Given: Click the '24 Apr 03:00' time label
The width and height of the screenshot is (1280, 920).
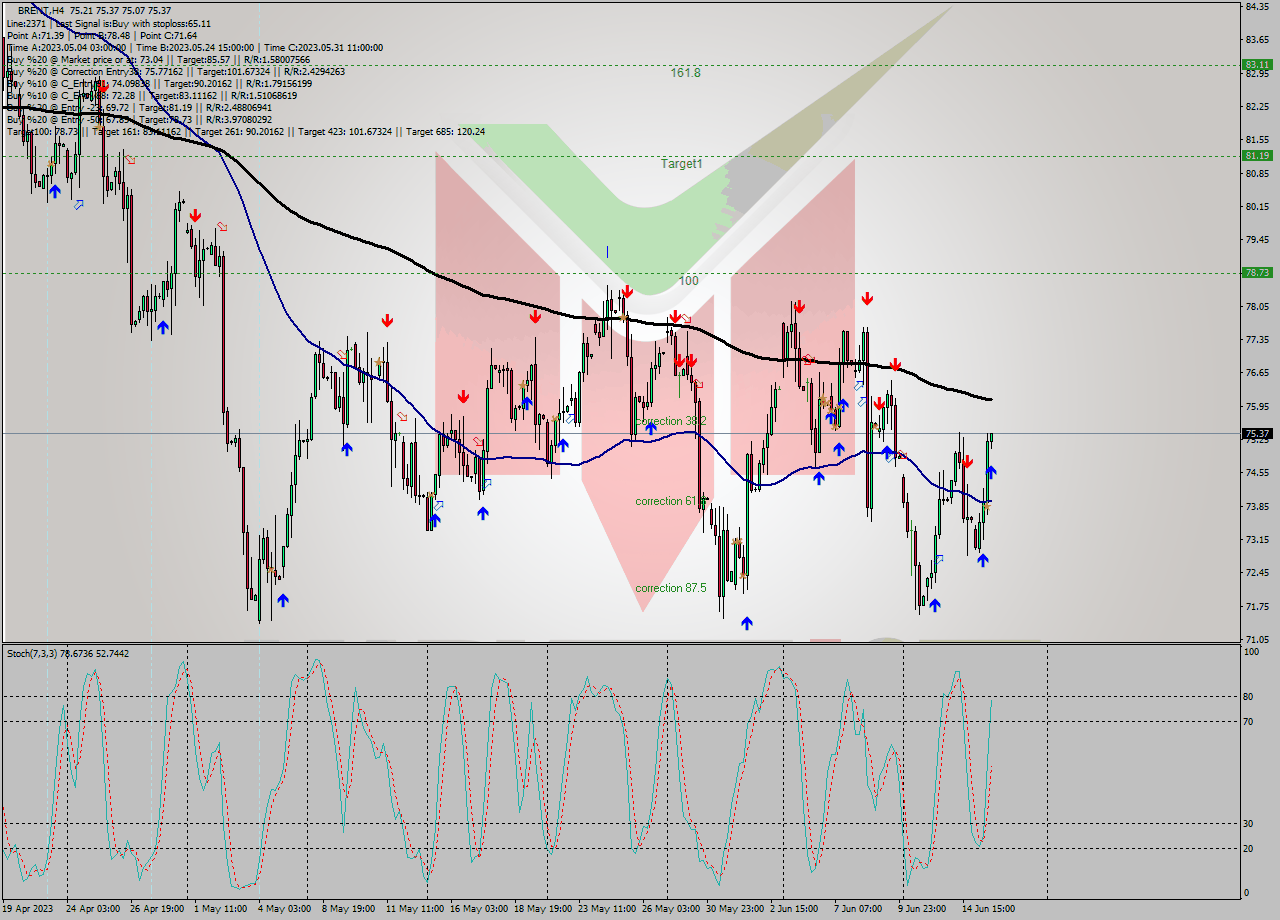Looking at the screenshot, I should tap(93, 909).
